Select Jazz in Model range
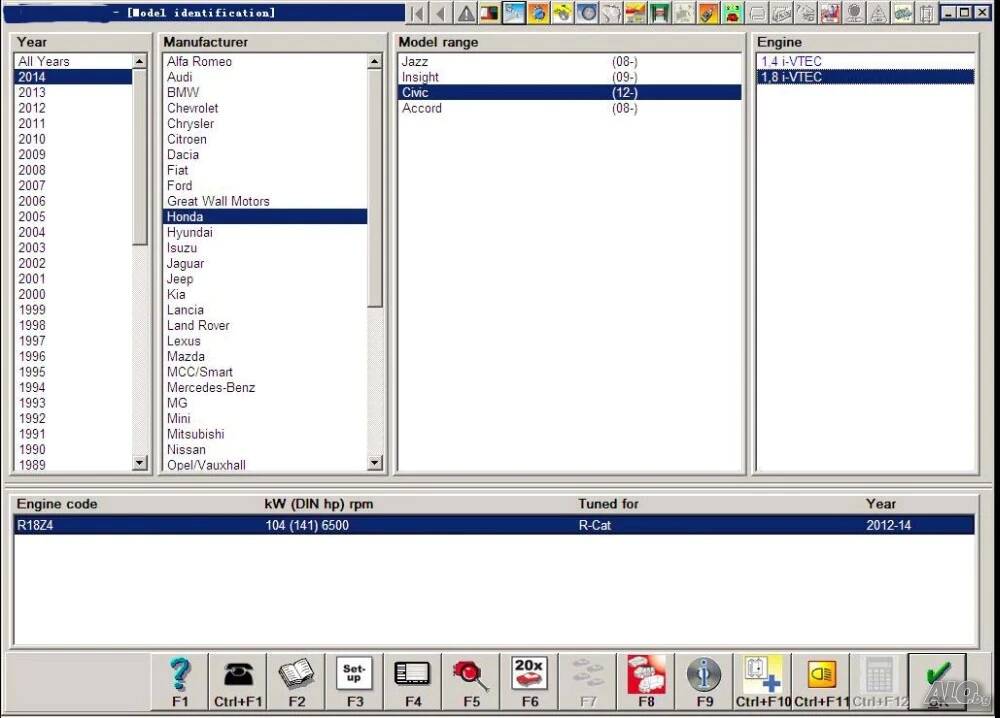This screenshot has width=1000, height=718. coord(570,61)
